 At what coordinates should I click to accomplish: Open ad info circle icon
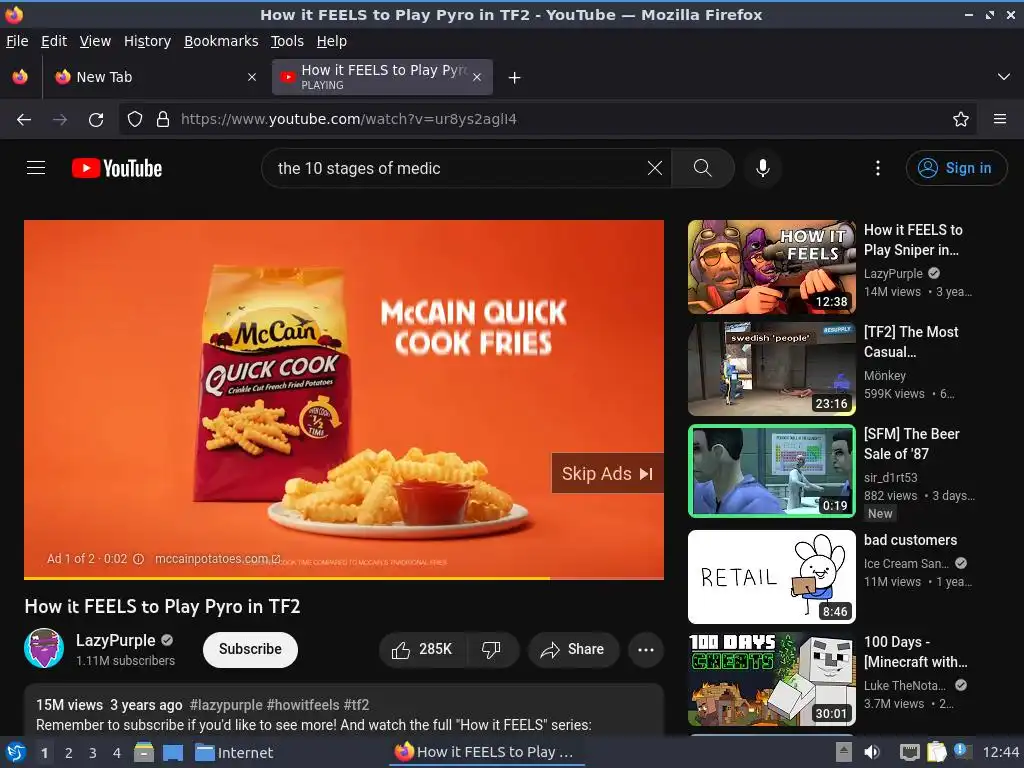click(138, 559)
